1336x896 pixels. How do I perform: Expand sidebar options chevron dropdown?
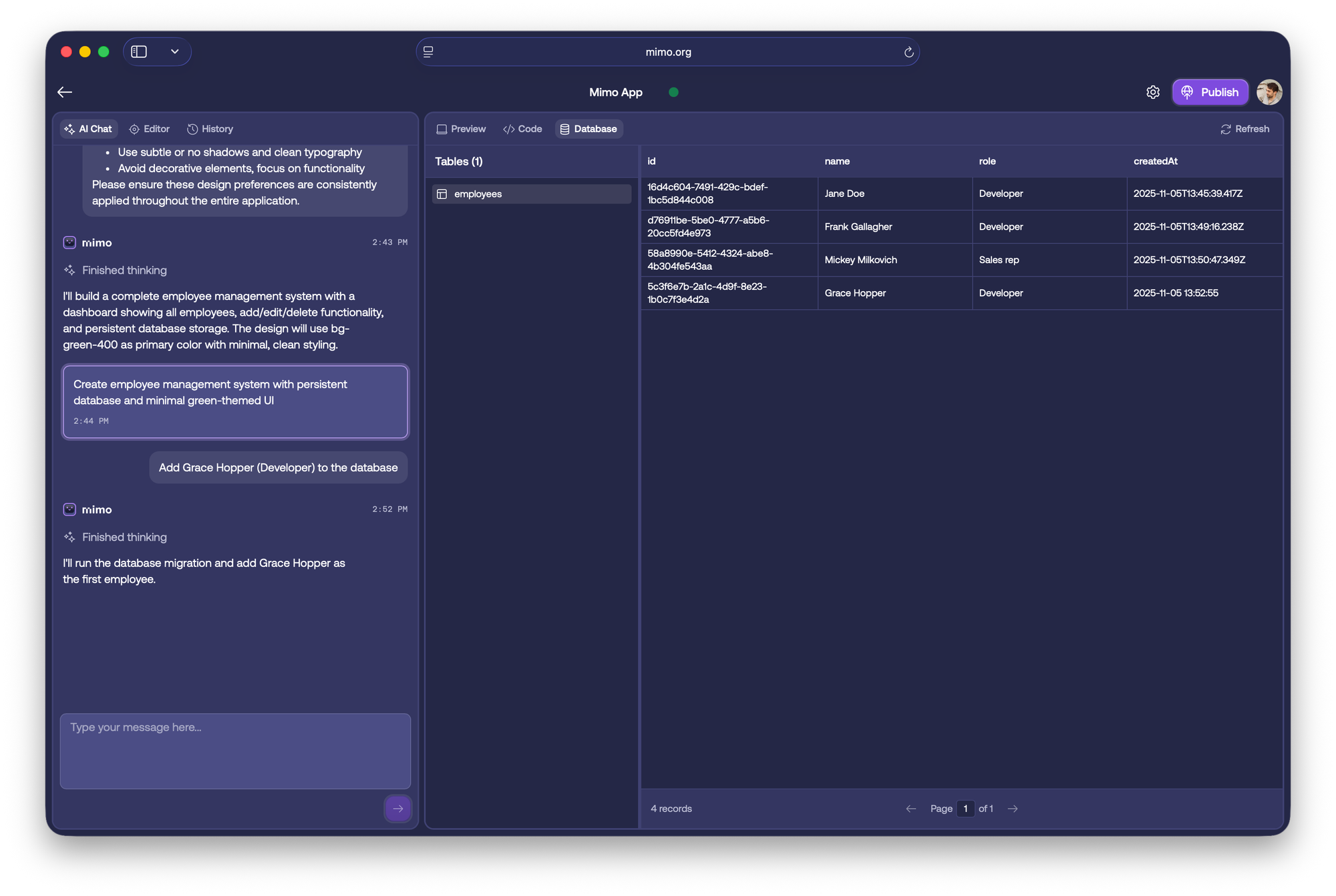174,52
